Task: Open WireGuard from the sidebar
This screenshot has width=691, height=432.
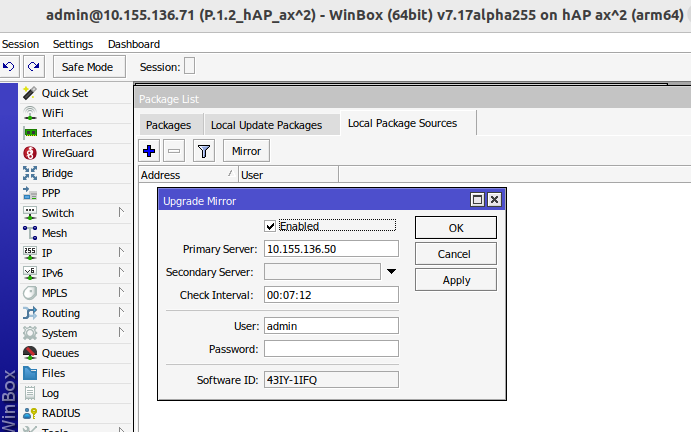Action: [67, 153]
